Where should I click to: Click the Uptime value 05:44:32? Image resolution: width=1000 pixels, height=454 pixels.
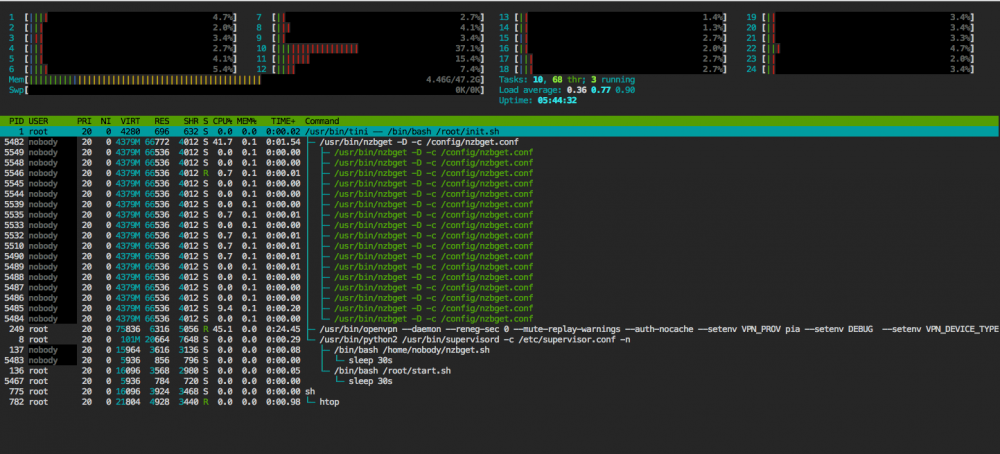(555, 100)
